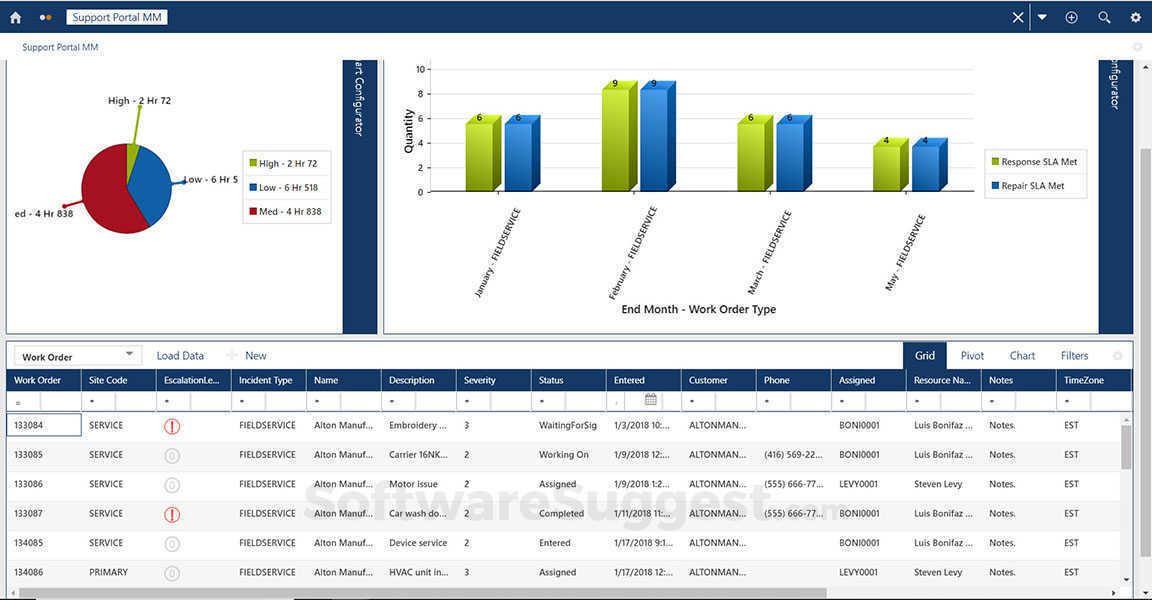Open grid settings gear beside Filters
The height and width of the screenshot is (600, 1152).
pos(1117,355)
